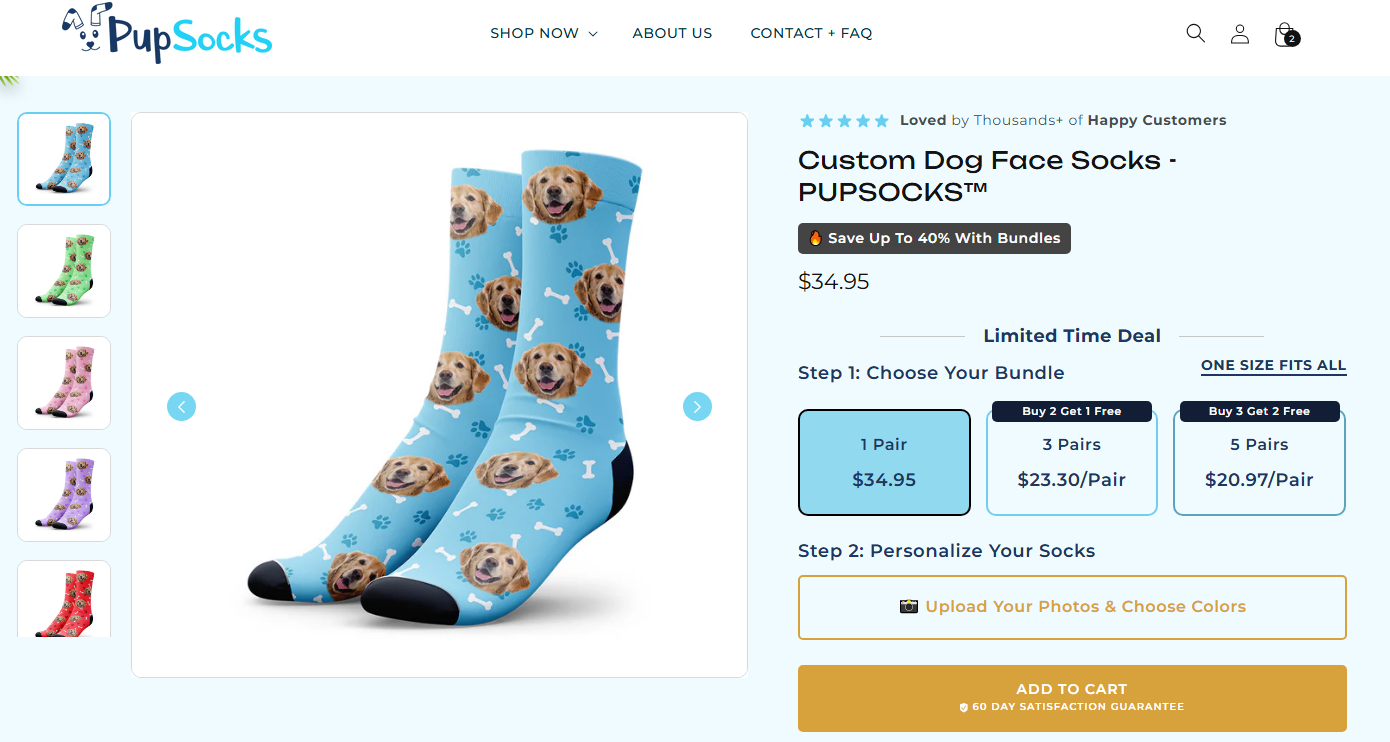This screenshot has width=1390, height=742.
Task: Open the search icon in header
Action: [x=1195, y=33]
